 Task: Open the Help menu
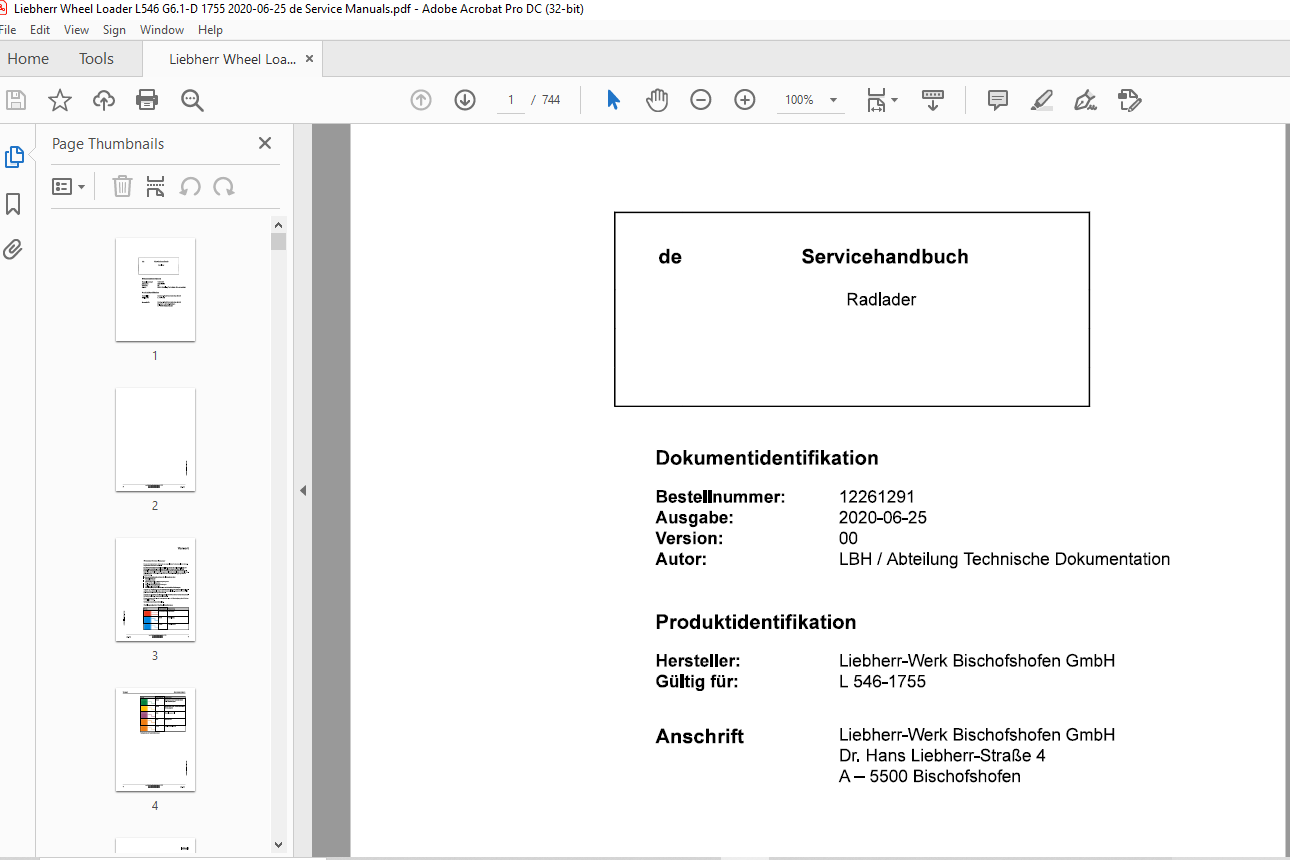coord(210,30)
